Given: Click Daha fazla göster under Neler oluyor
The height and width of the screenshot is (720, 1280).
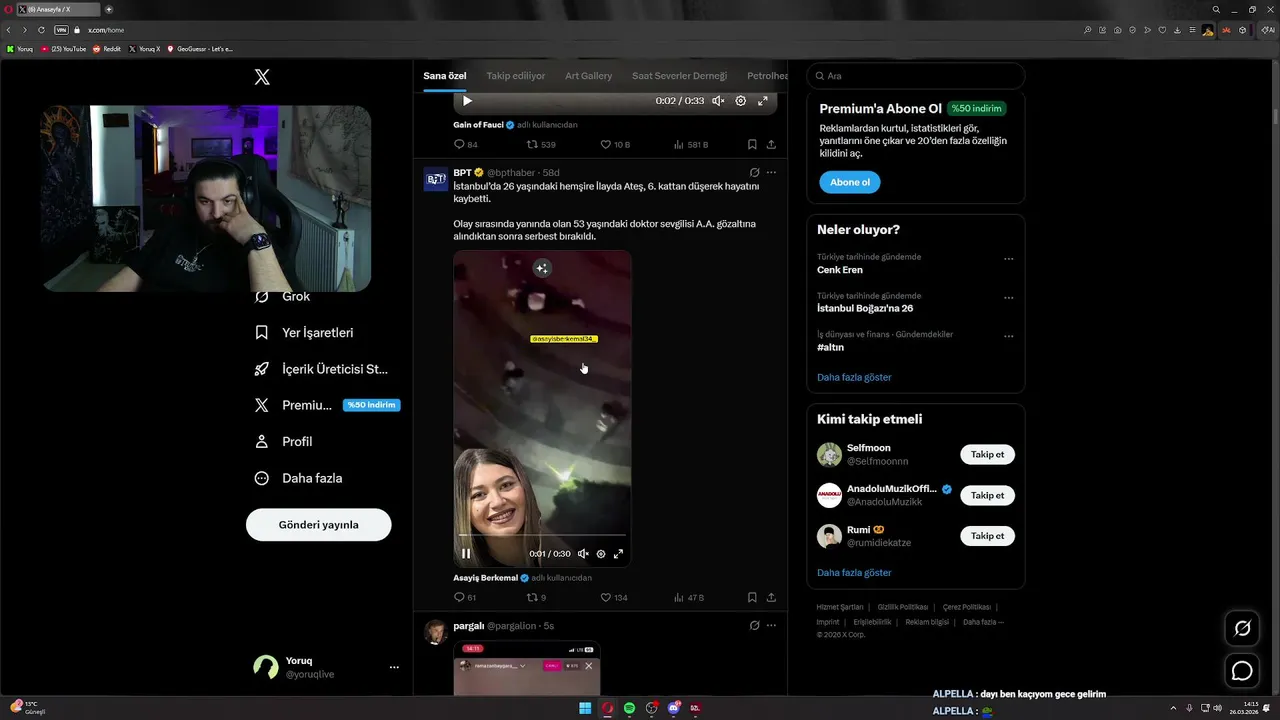Looking at the screenshot, I should 854,377.
